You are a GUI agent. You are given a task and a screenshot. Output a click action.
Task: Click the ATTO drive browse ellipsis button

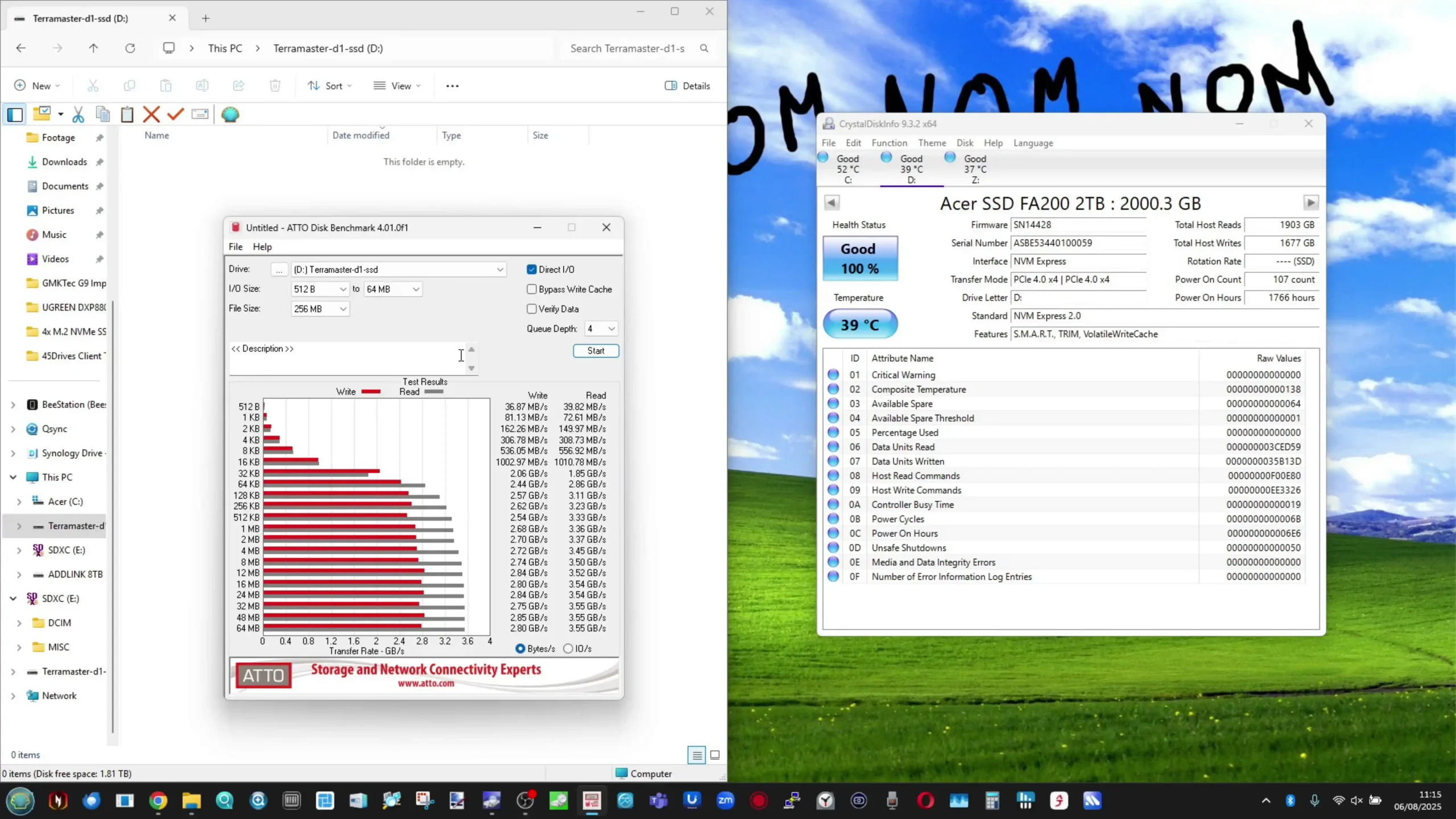tap(279, 270)
